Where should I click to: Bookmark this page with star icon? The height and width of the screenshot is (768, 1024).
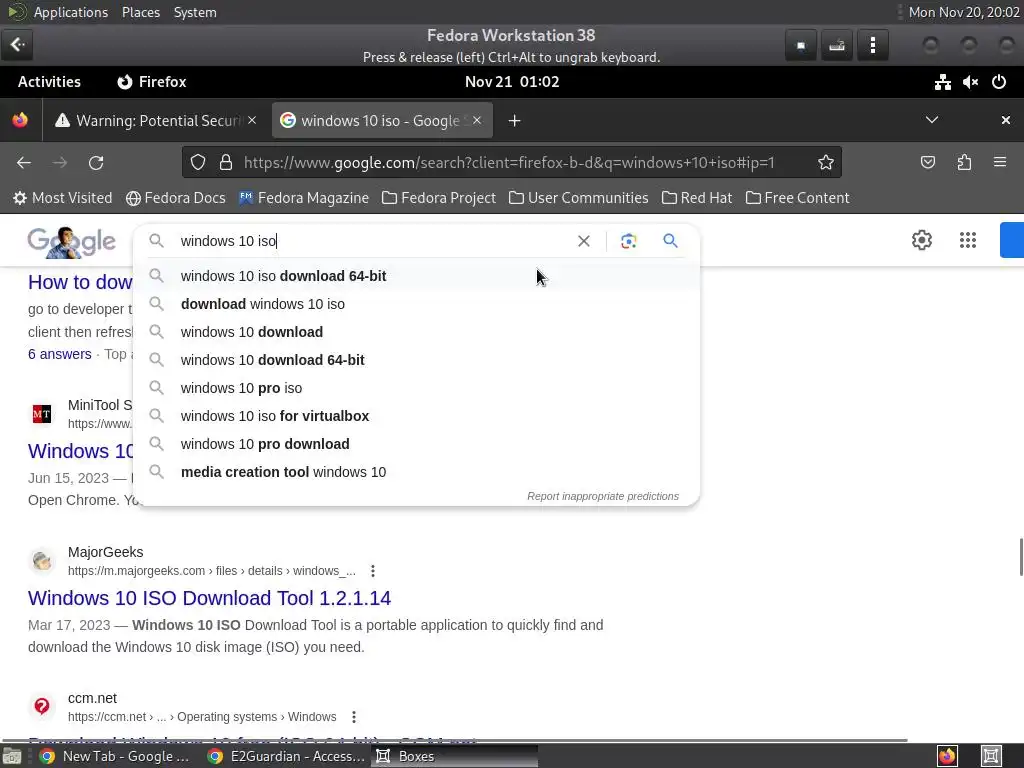[825, 163]
